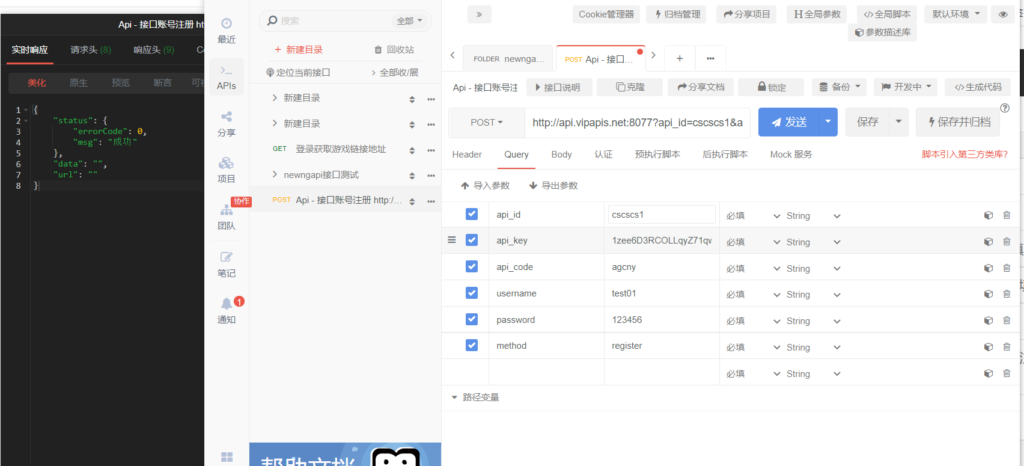Image resolution: width=1024 pixels, height=466 pixels.
Task: Click more options for GET 登录获取游戏链接地址 row
Action: [431, 150]
